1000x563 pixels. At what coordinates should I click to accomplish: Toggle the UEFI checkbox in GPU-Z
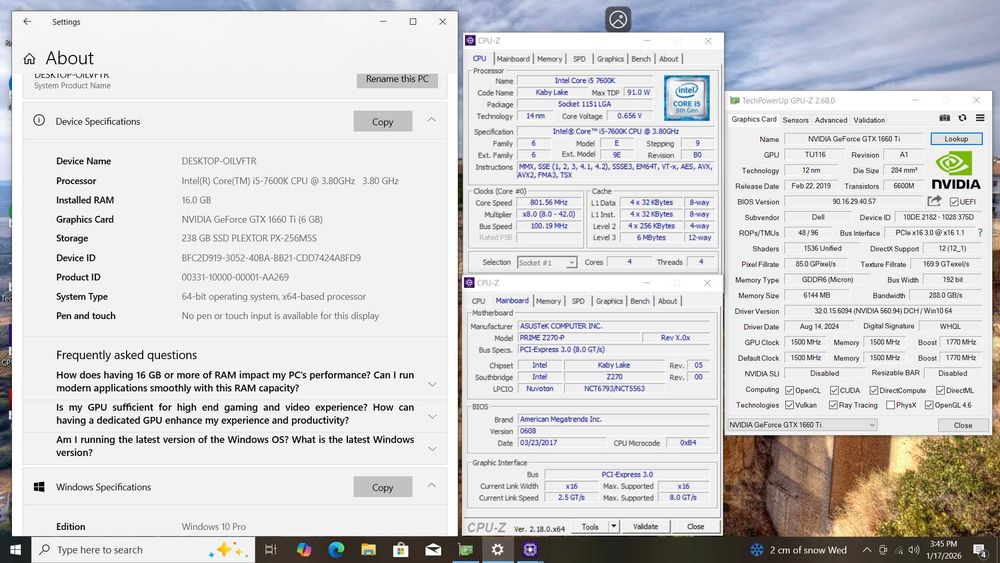[x=954, y=201]
